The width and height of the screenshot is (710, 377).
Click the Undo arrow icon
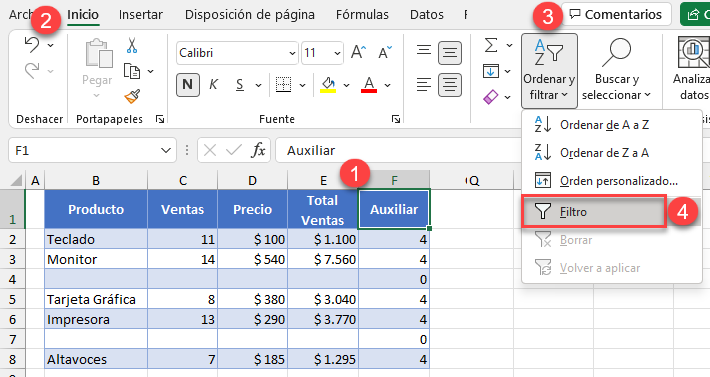click(x=32, y=45)
